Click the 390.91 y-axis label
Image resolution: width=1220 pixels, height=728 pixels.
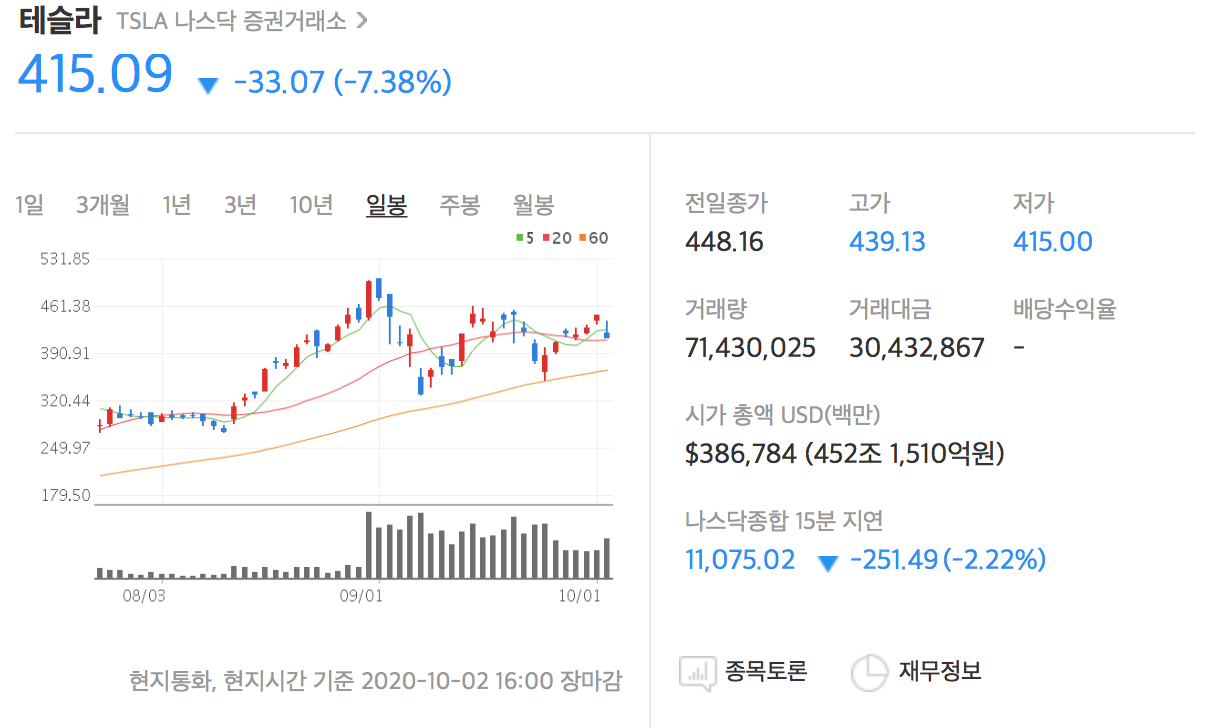click(64, 353)
